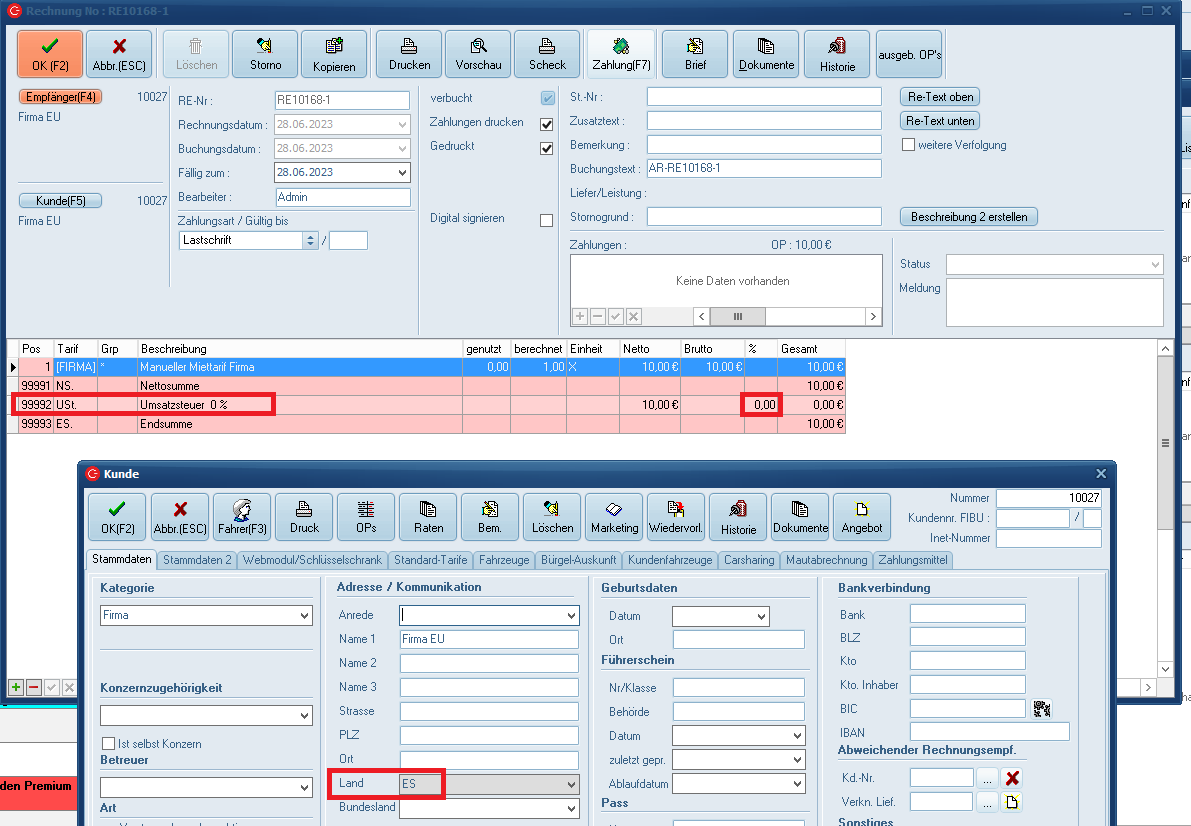The width and height of the screenshot is (1191, 826).
Task: Open Marketing in Kunde toolbar
Action: 614,516
